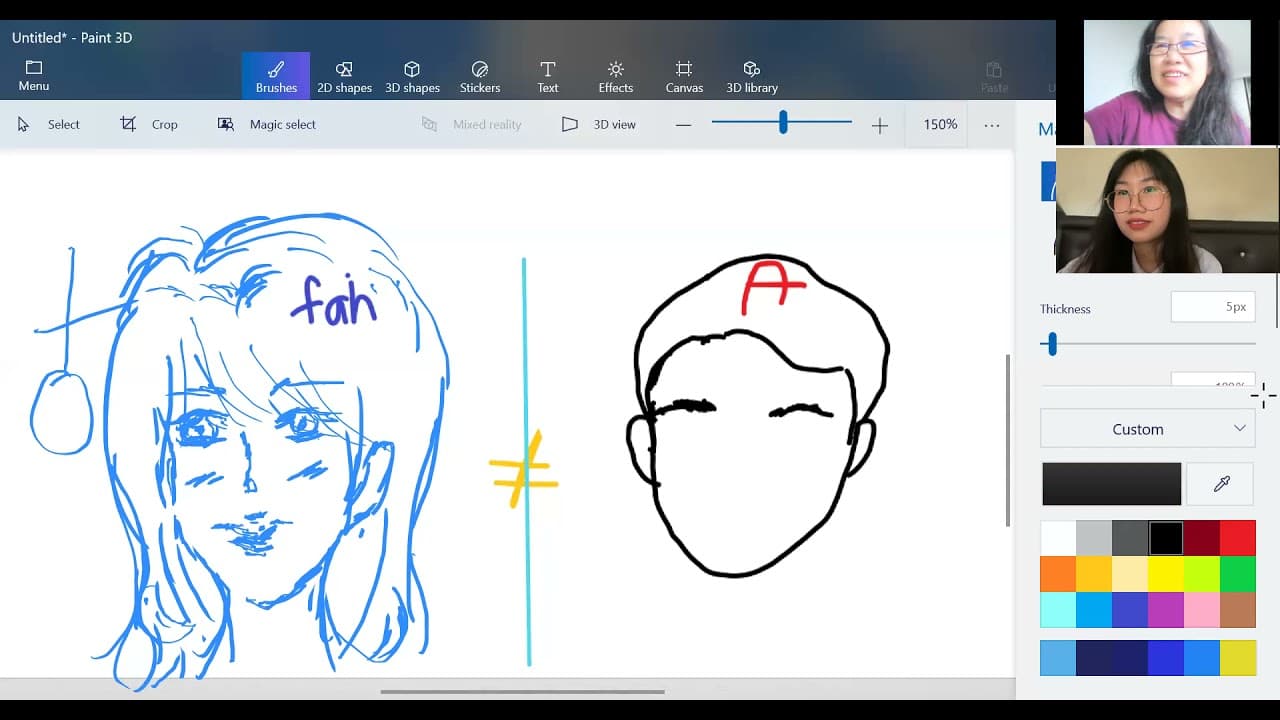Open the 2D shapes tools
Viewport: 1280px width, 720px height.
click(x=344, y=76)
